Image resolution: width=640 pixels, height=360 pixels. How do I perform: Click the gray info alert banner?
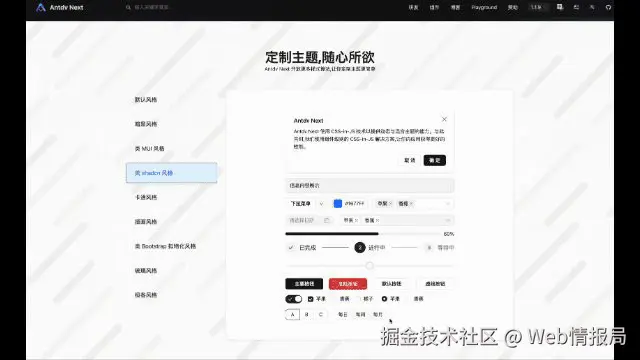[370, 185]
